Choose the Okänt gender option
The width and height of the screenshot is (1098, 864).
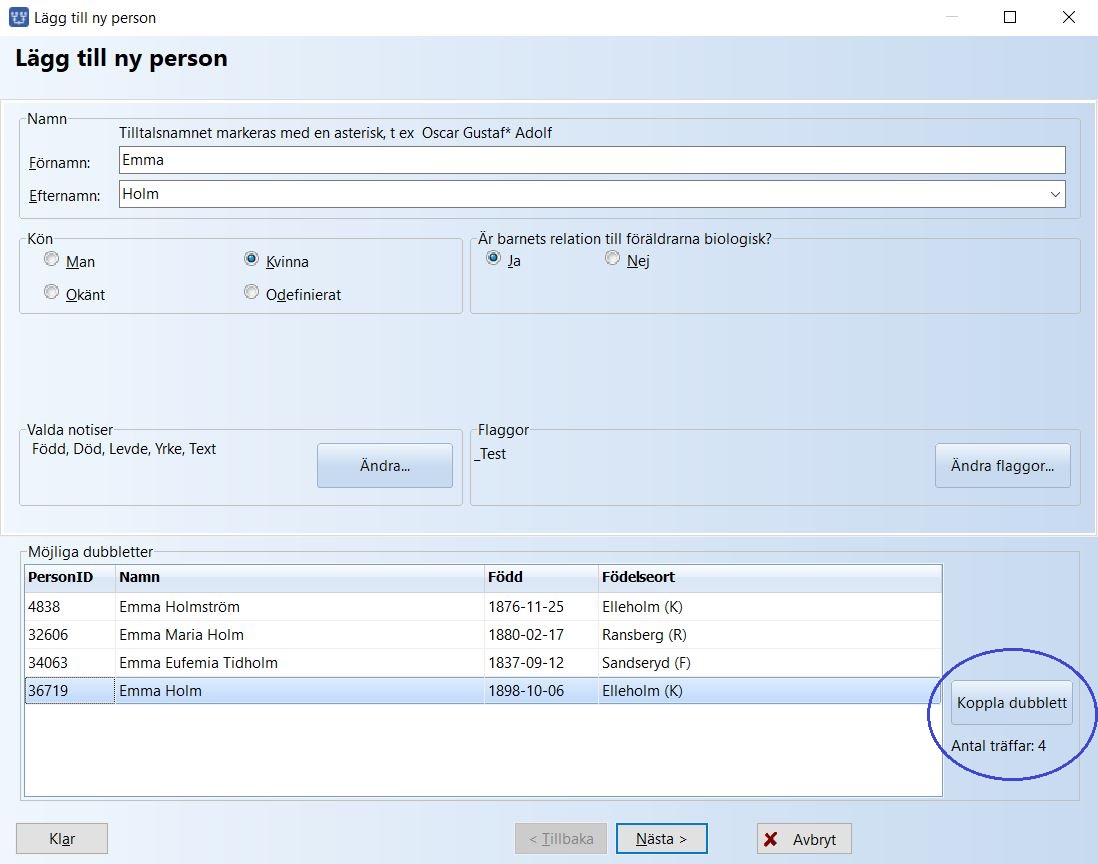51,291
